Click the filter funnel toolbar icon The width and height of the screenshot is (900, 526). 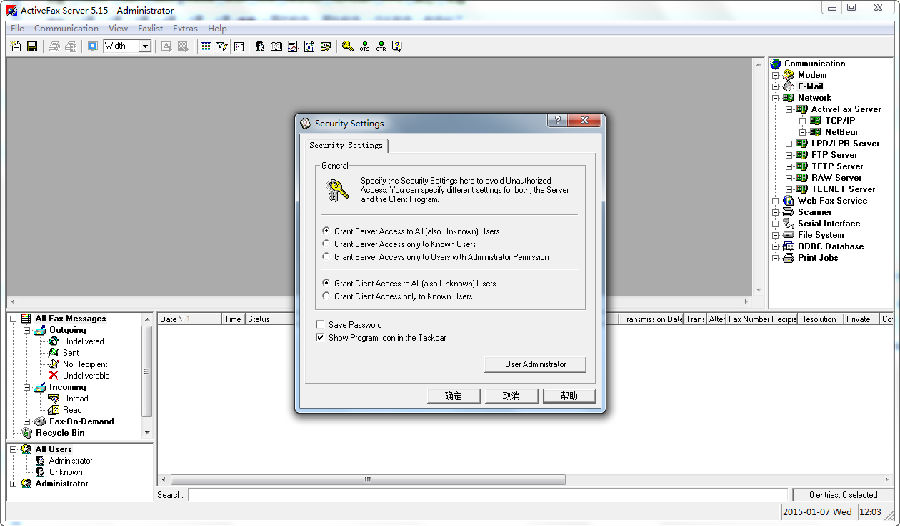(222, 47)
